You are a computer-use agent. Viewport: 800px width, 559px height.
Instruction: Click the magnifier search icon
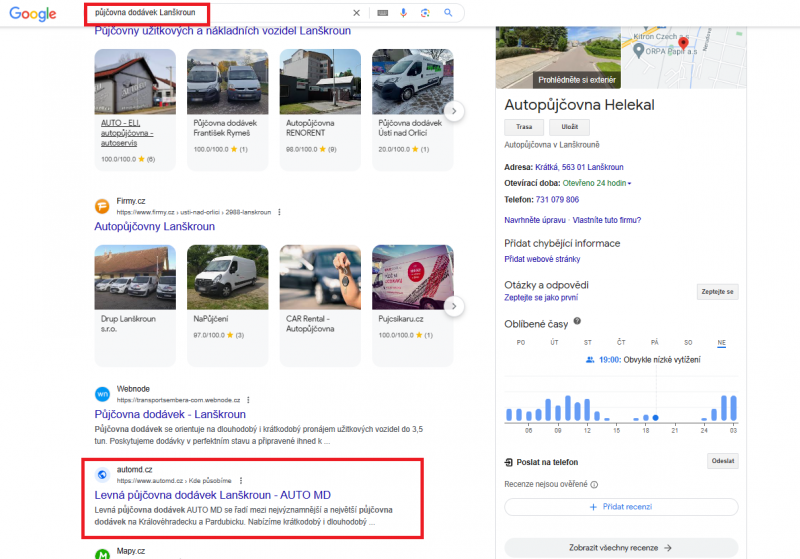(448, 13)
